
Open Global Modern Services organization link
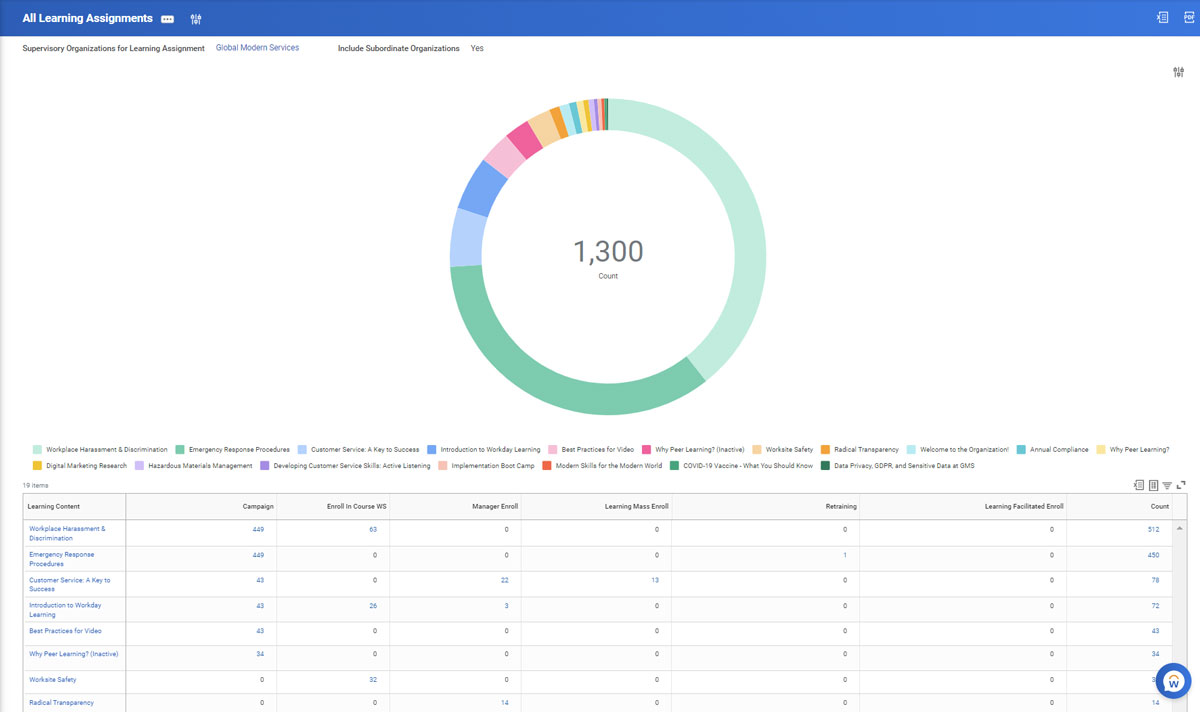(257, 48)
